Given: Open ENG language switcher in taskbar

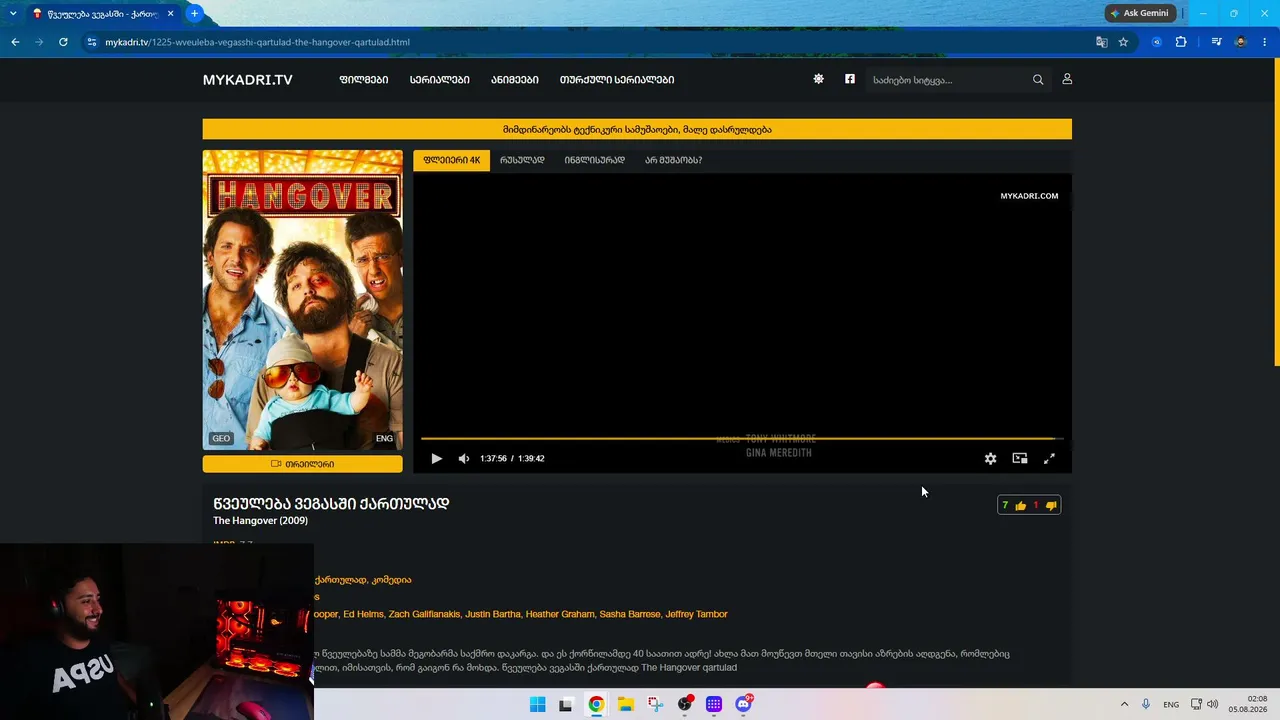Looking at the screenshot, I should pyautogui.click(x=1171, y=704).
